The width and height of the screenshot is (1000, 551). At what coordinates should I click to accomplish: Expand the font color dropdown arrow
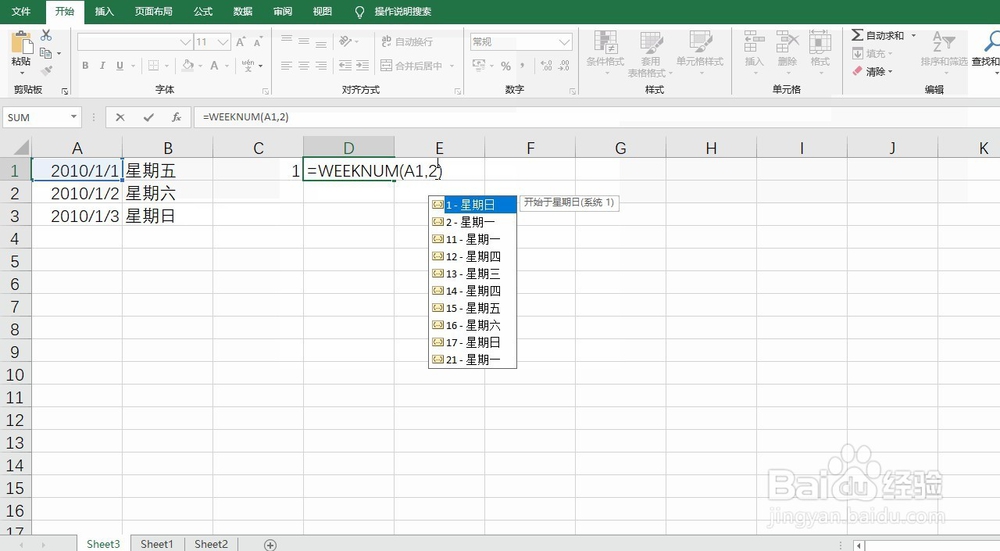pos(226,66)
